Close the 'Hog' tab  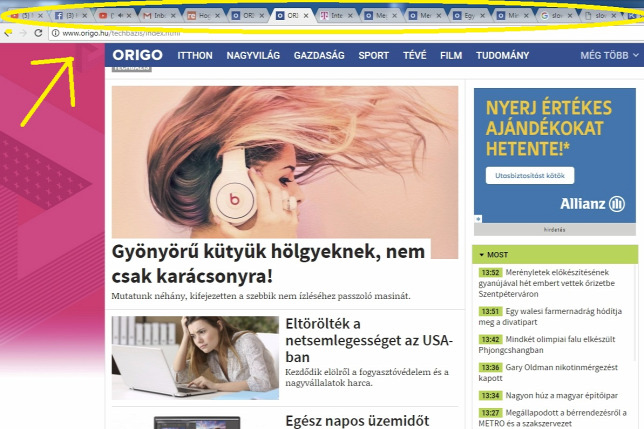(x=217, y=15)
